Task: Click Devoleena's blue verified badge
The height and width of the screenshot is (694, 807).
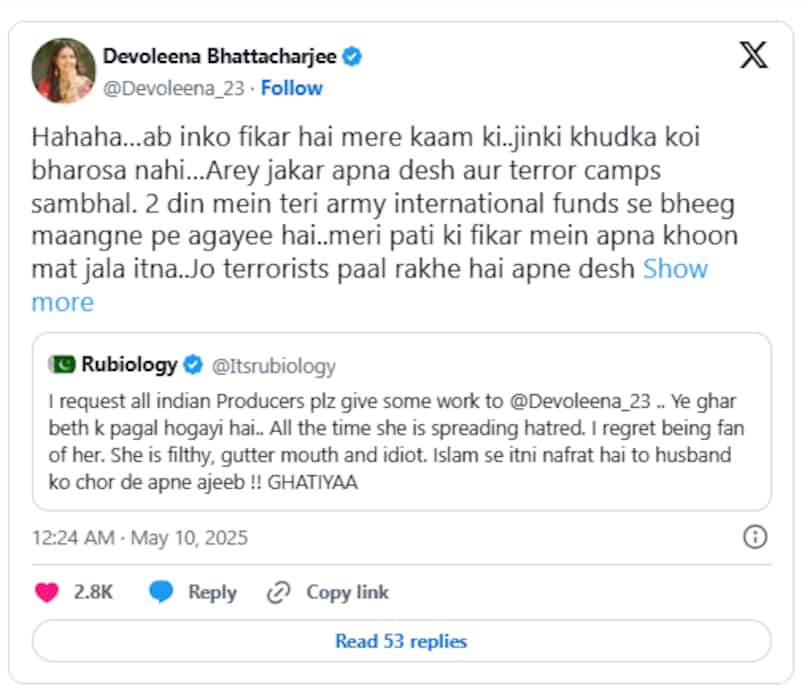Action: point(350,57)
